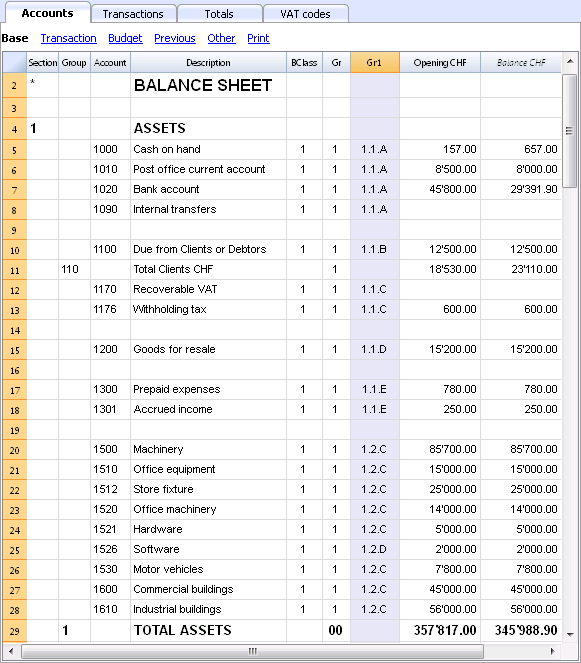The height and width of the screenshot is (663, 581).
Task: Click the 'Withholding tax' cell
Action: (208, 309)
